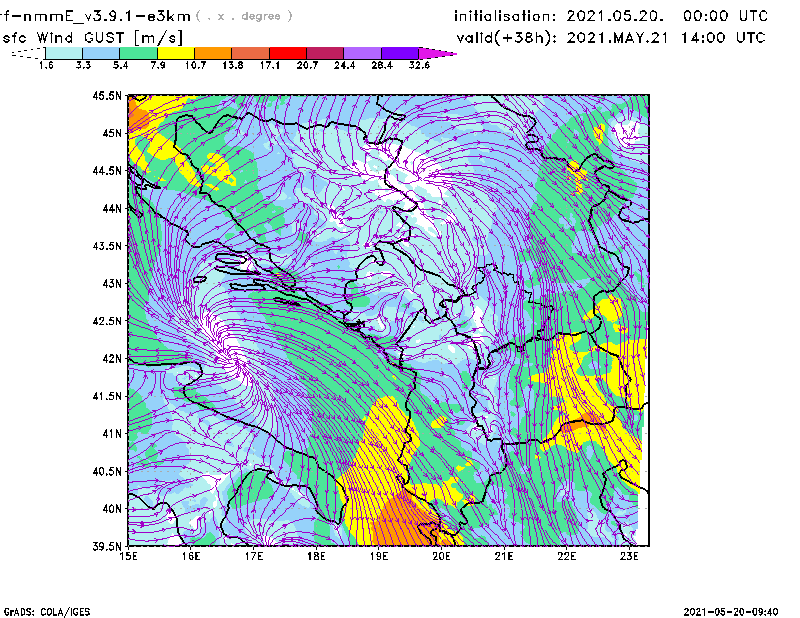Image resolution: width=800 pixels, height=618 pixels.
Task: Click the initialisation time '00:00 UTC'
Action: pyautogui.click(x=725, y=16)
